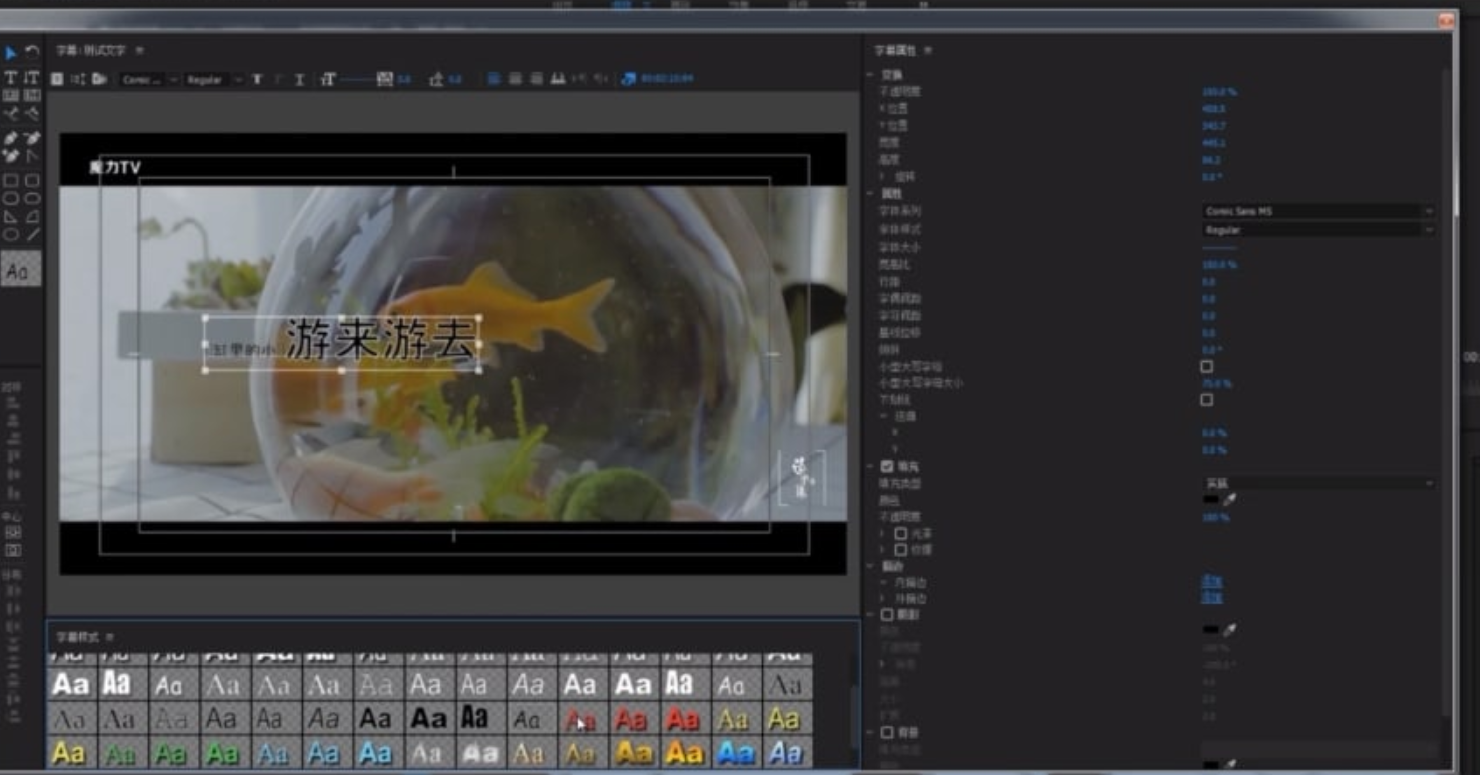This screenshot has width=1480, height=775.
Task: Select the Pen tool
Action: tap(11, 138)
